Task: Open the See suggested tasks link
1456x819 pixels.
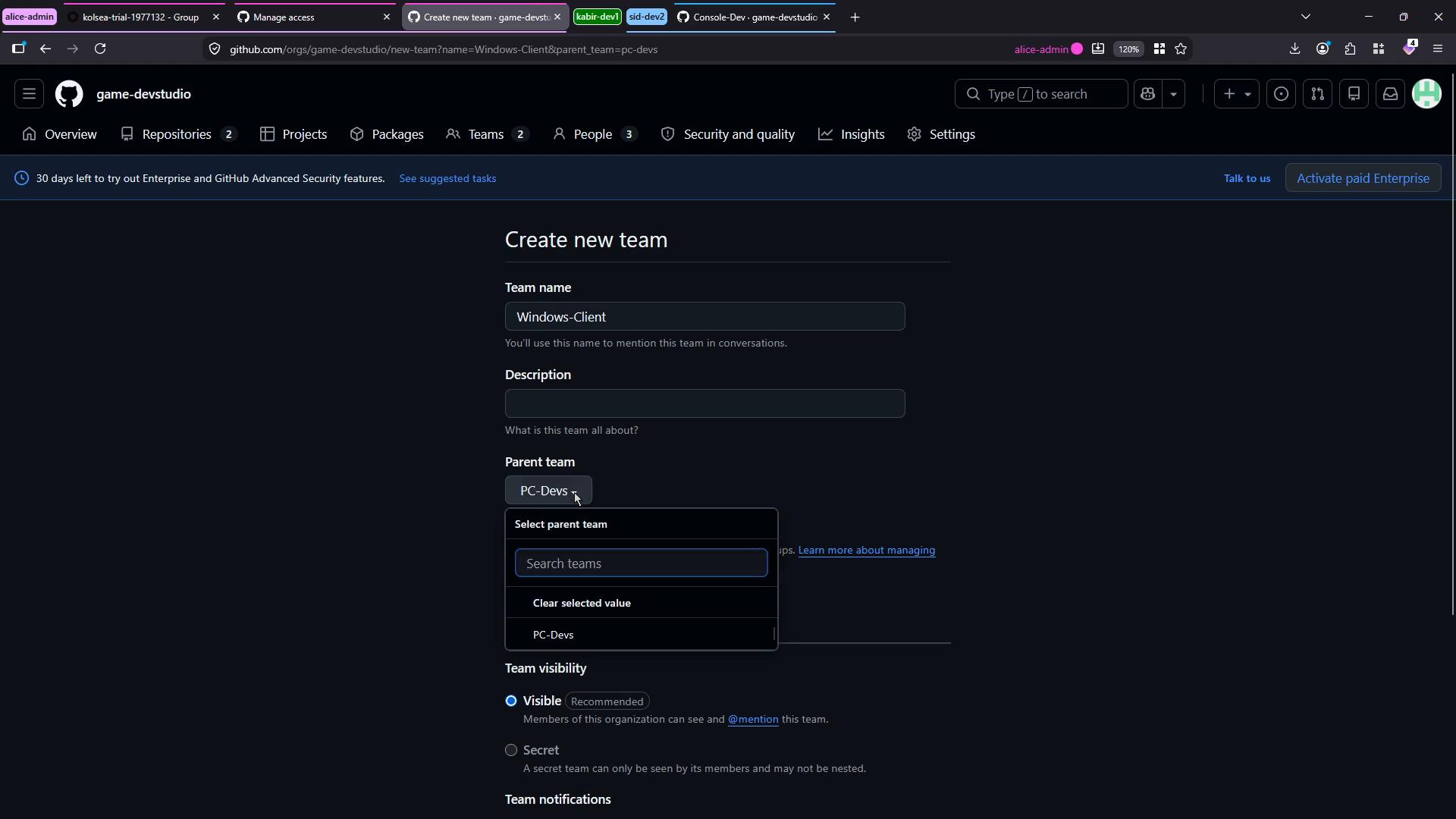Action: [x=447, y=178]
